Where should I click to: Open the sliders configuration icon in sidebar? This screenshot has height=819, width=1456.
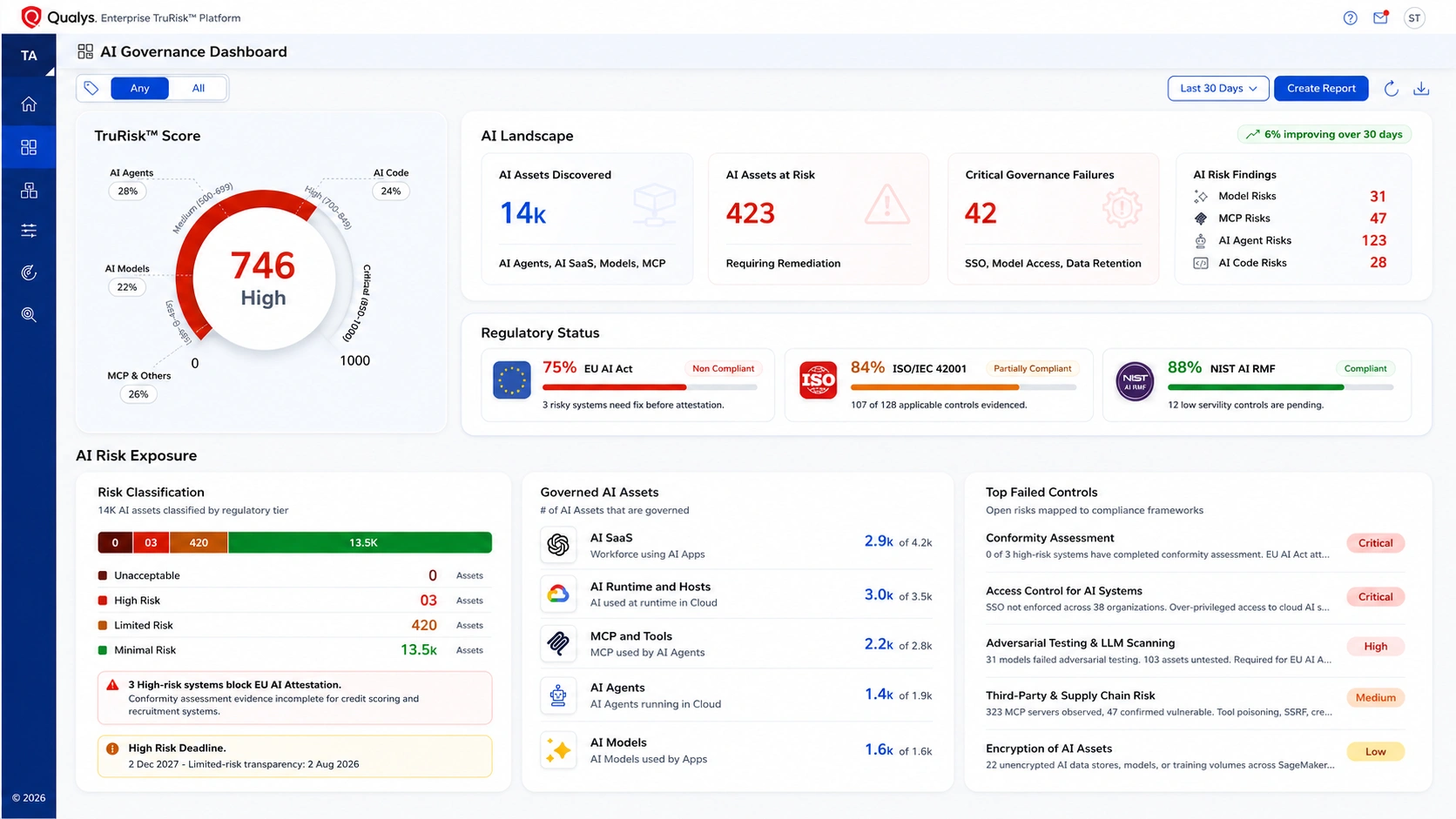click(x=29, y=231)
